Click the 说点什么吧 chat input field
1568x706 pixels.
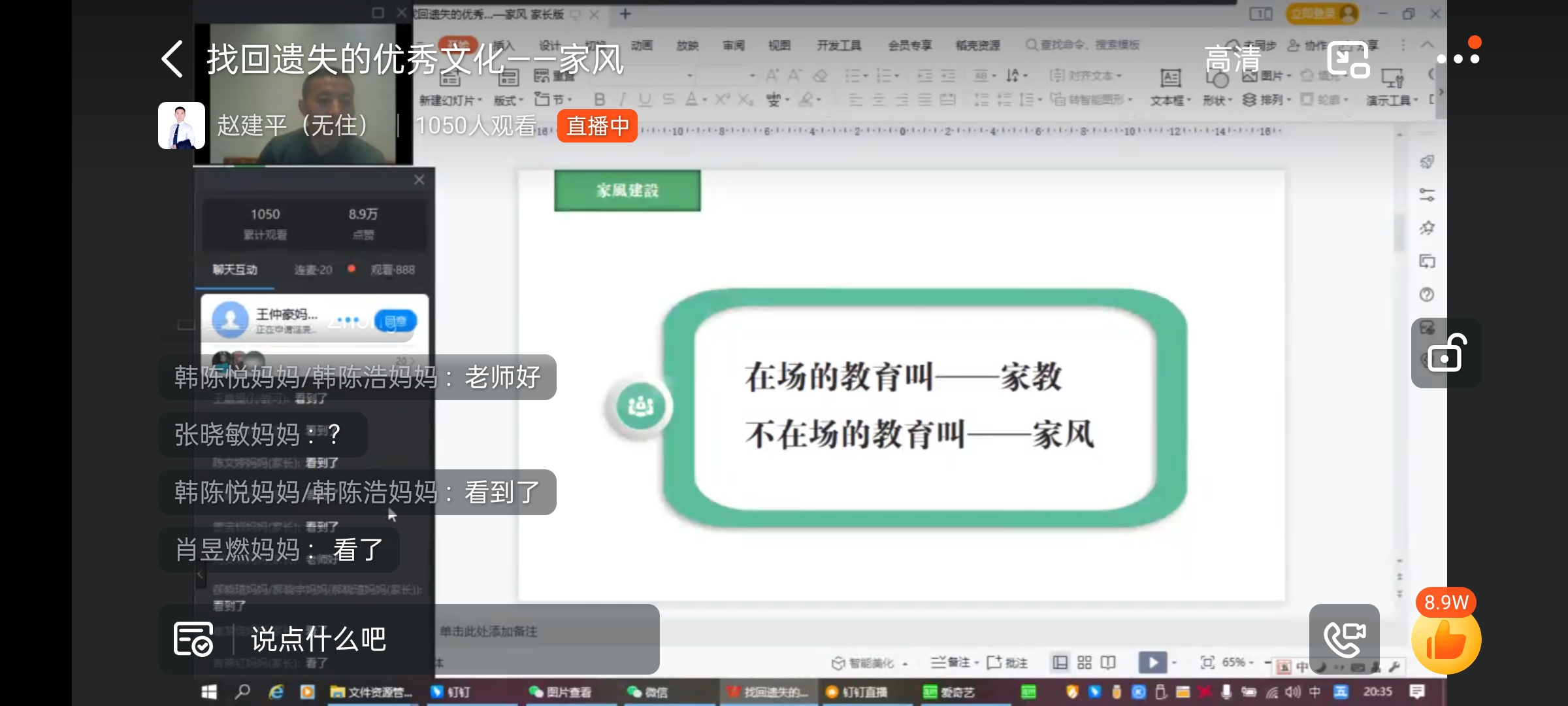tap(318, 639)
